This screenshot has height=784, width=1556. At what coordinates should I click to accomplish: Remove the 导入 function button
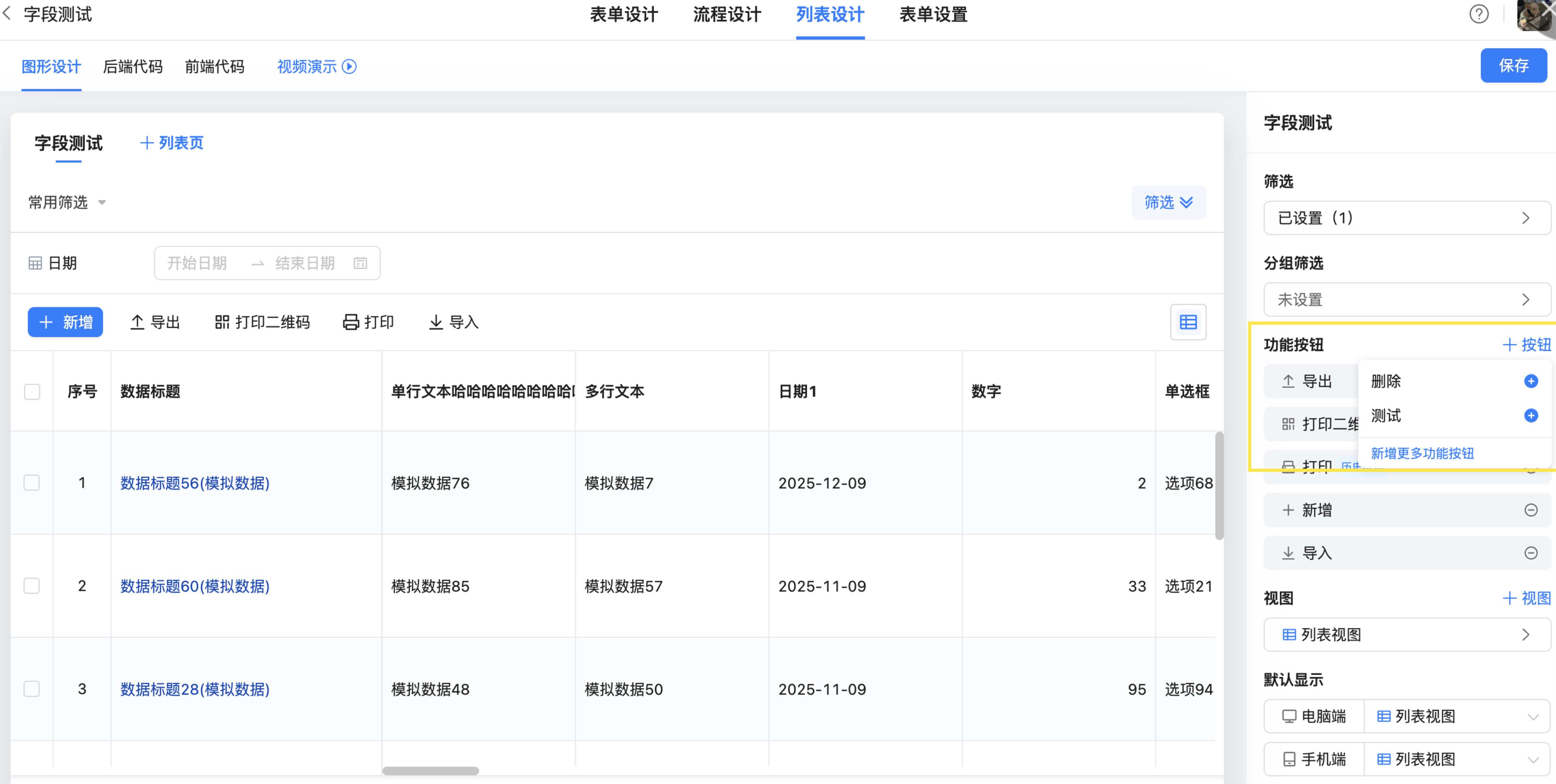tap(1531, 553)
